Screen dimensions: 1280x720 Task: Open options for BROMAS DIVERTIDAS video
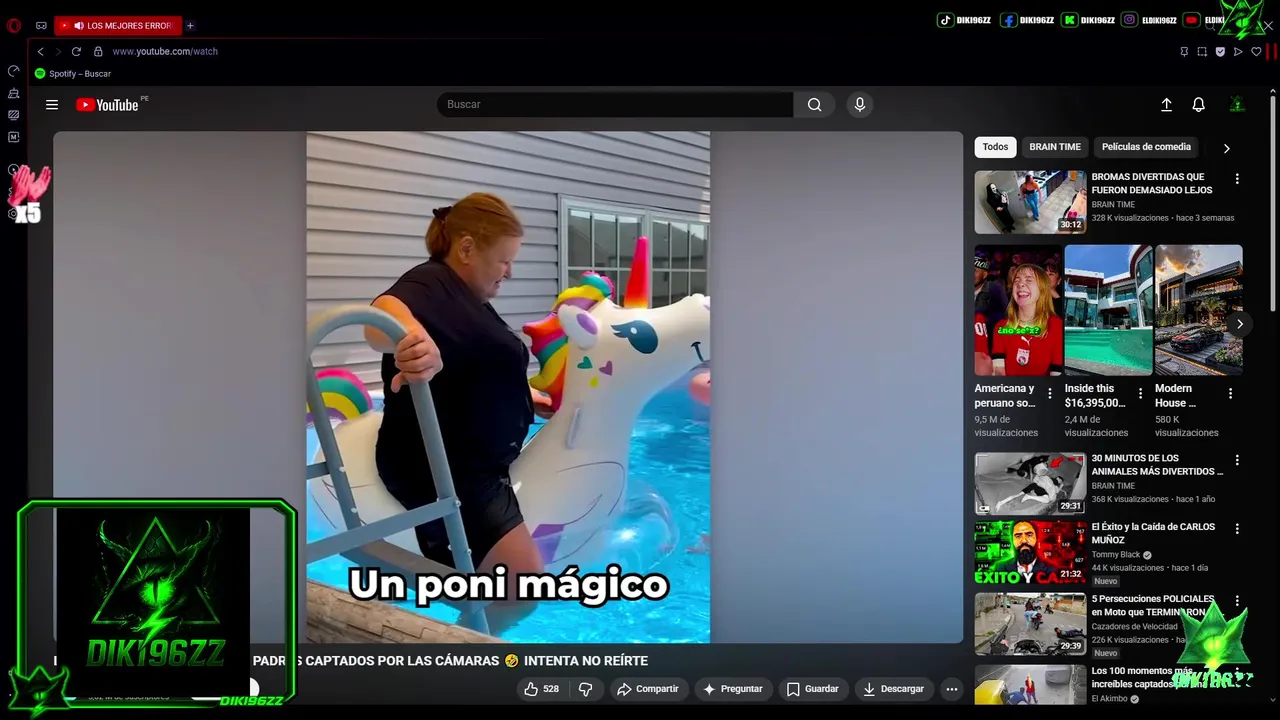pos(1237,179)
